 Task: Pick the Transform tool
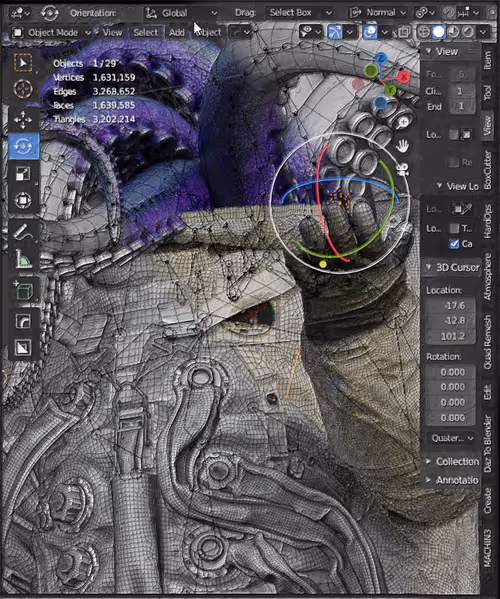pos(23,200)
